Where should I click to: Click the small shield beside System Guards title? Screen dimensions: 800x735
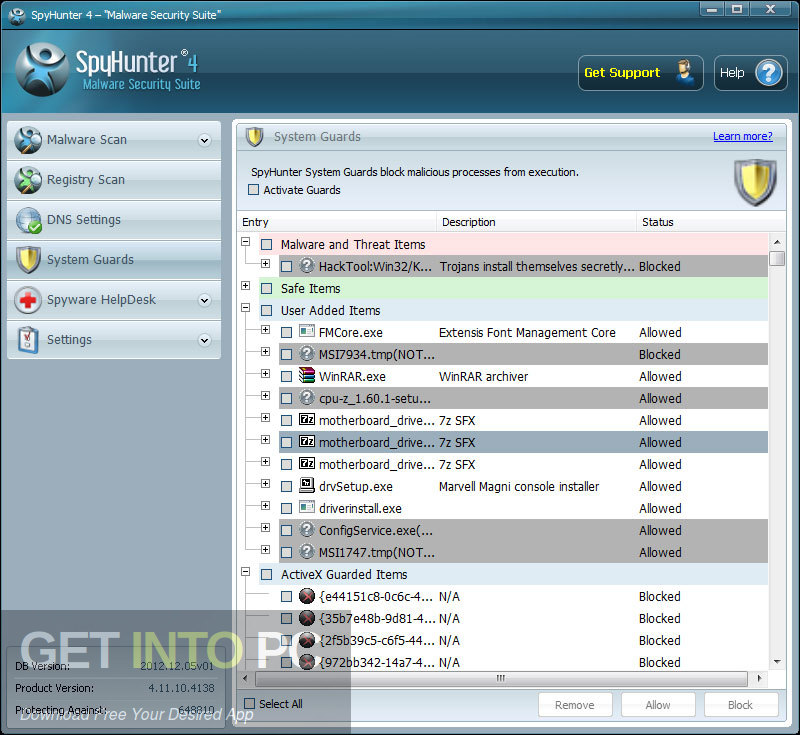coord(254,137)
